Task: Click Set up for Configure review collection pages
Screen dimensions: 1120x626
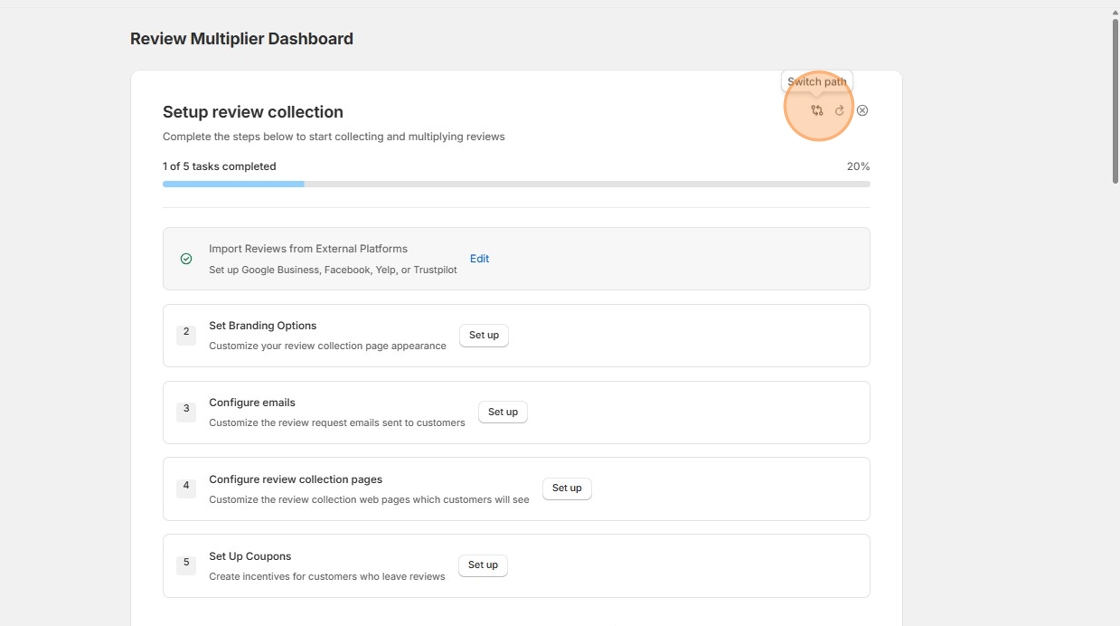Action: (x=566, y=488)
